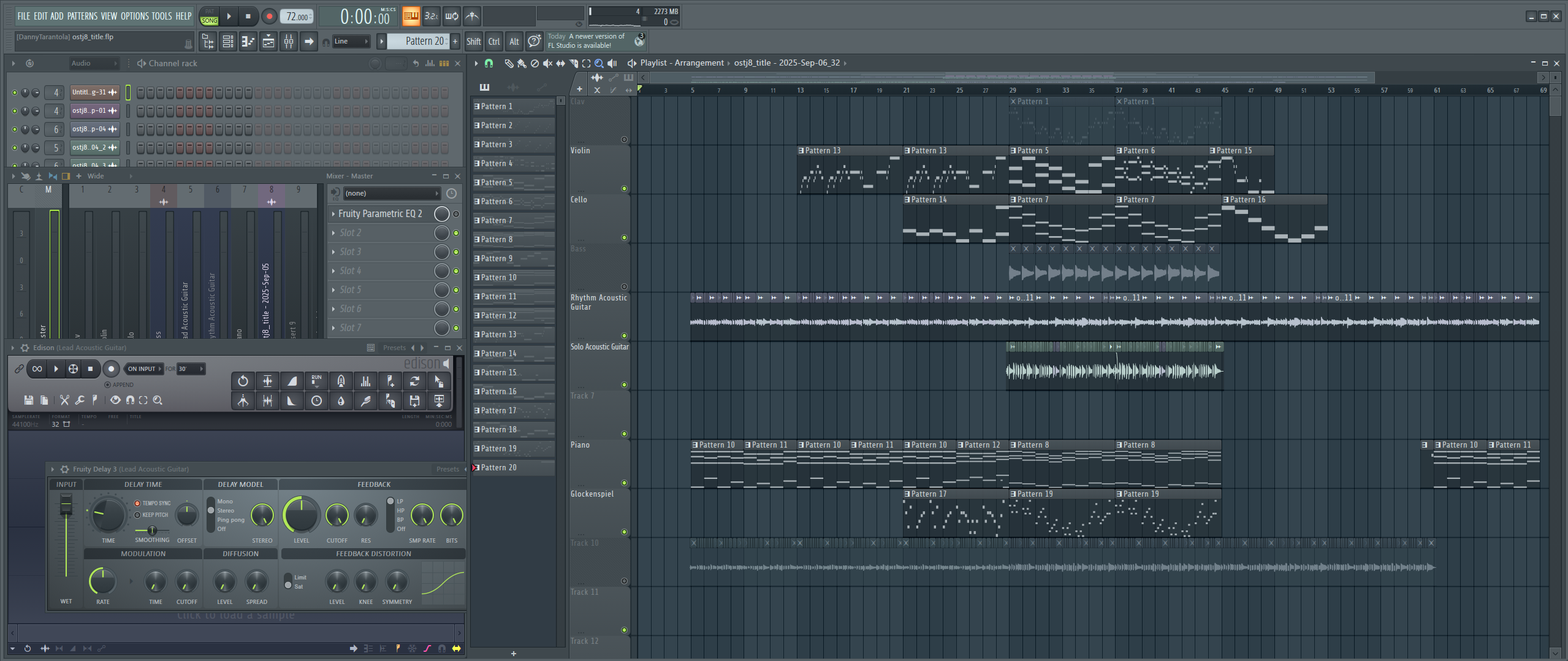Select the Mute tool in Playlist toolbar
The width and height of the screenshot is (1568, 661).
coord(547,63)
